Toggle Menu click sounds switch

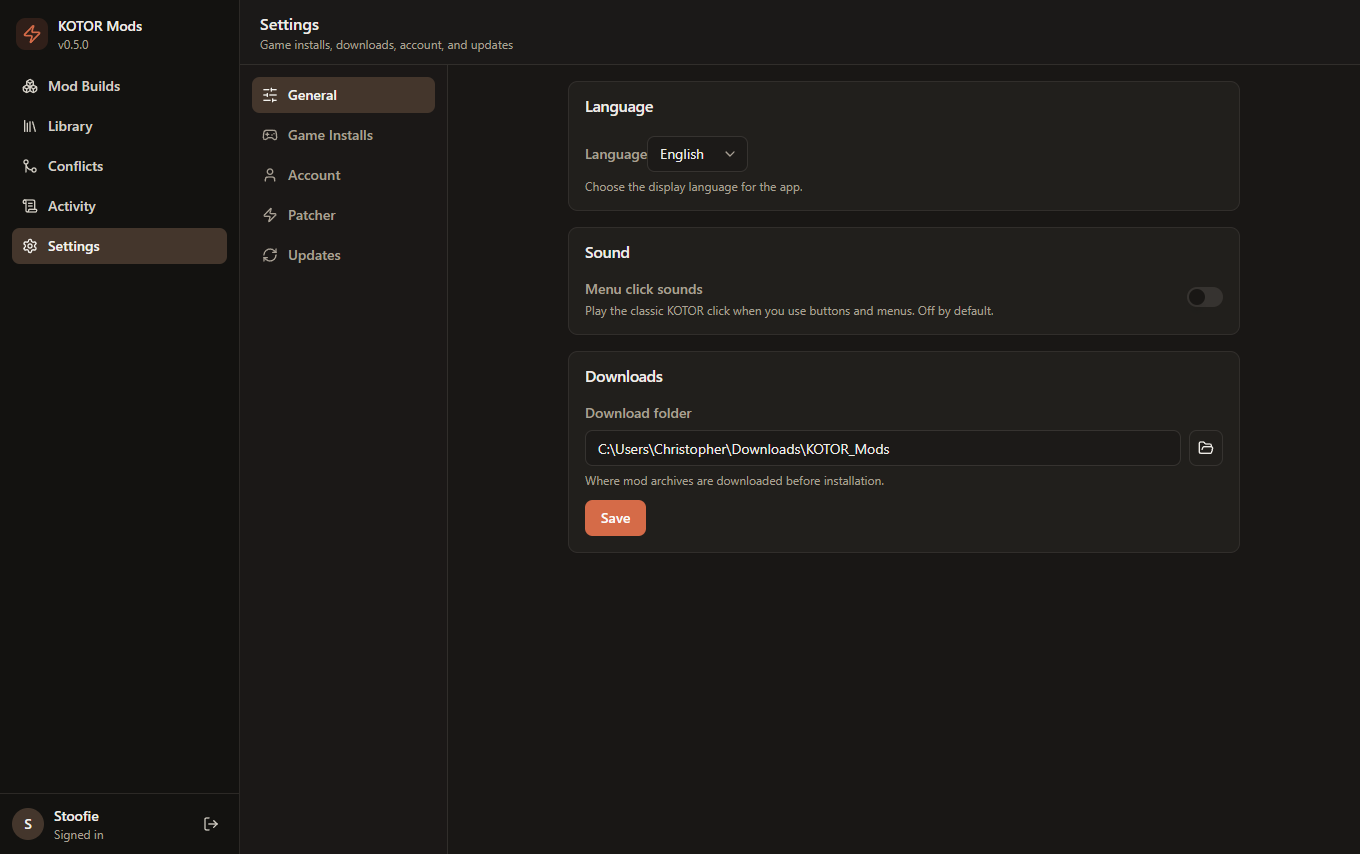click(1204, 297)
